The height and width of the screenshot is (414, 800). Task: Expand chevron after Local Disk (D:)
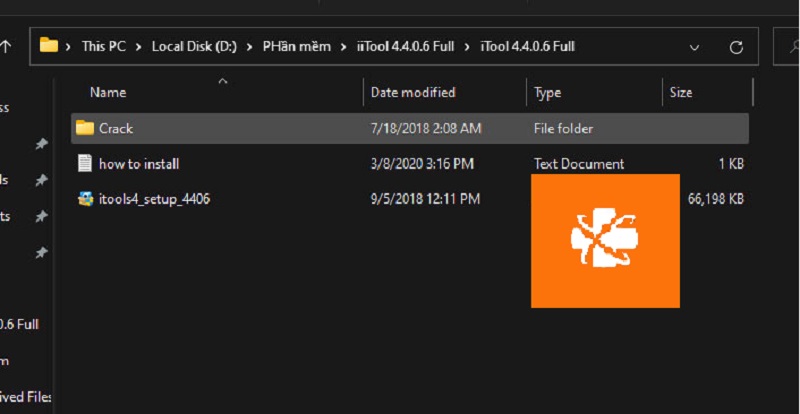coord(249,47)
